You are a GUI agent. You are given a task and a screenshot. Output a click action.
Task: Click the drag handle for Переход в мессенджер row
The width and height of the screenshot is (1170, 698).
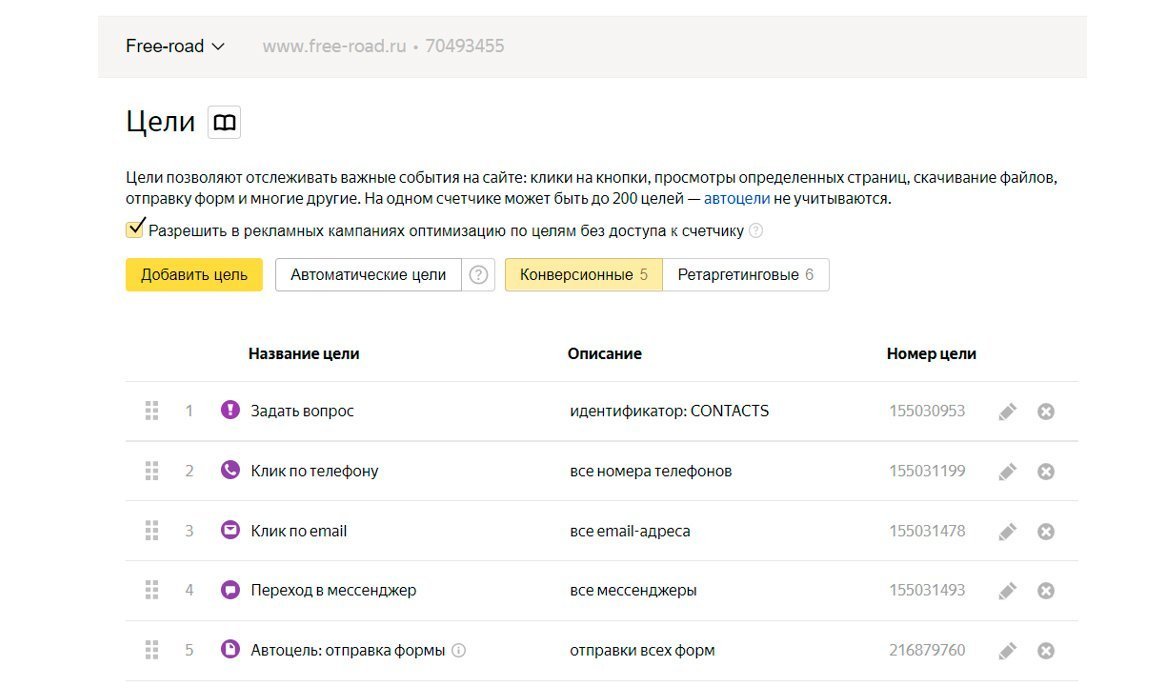[152, 591]
